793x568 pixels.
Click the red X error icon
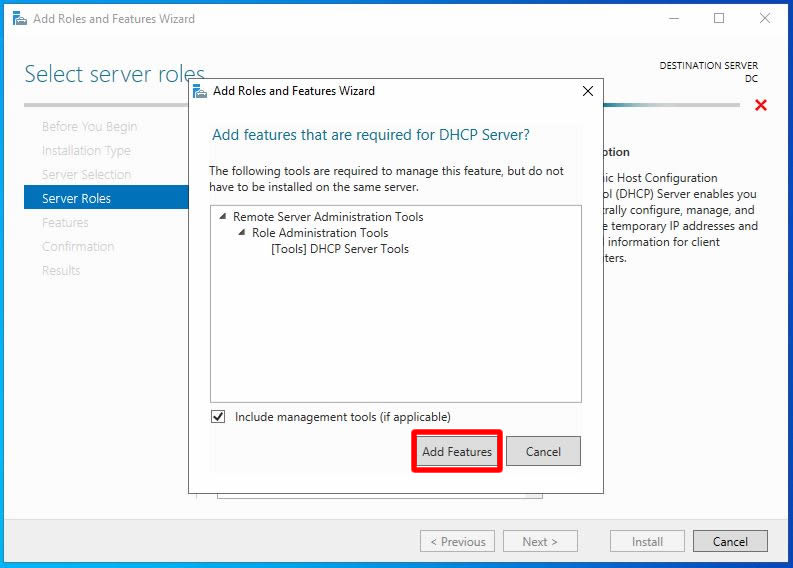(x=761, y=105)
